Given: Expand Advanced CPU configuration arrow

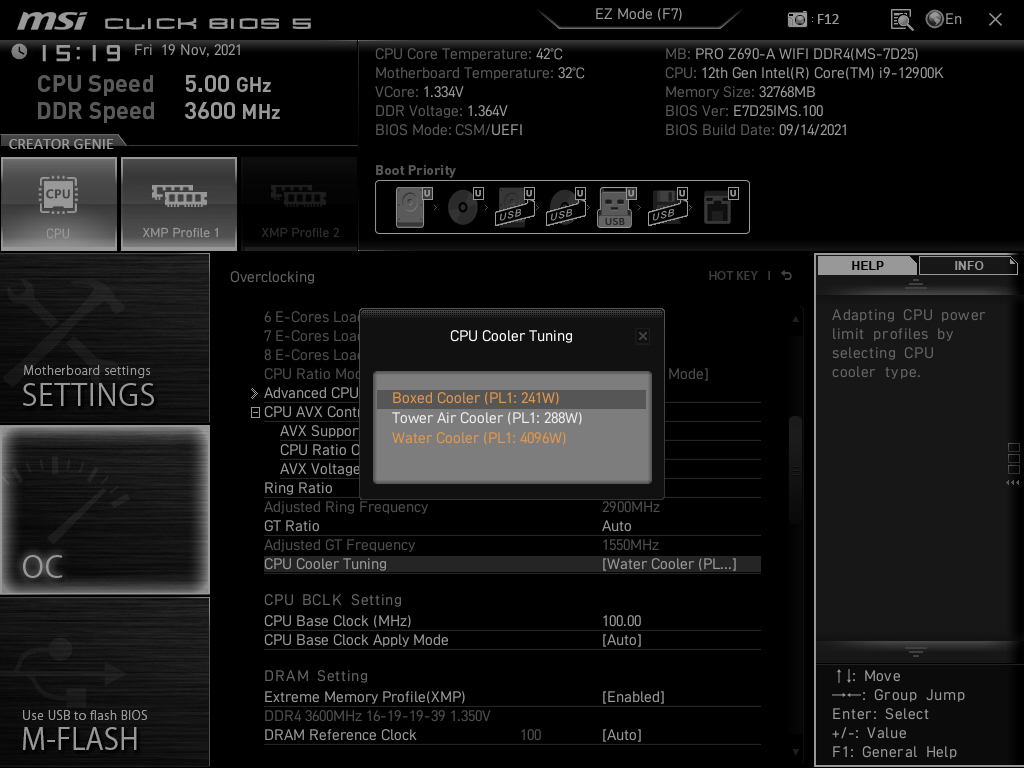Looking at the screenshot, I should click(x=255, y=393).
